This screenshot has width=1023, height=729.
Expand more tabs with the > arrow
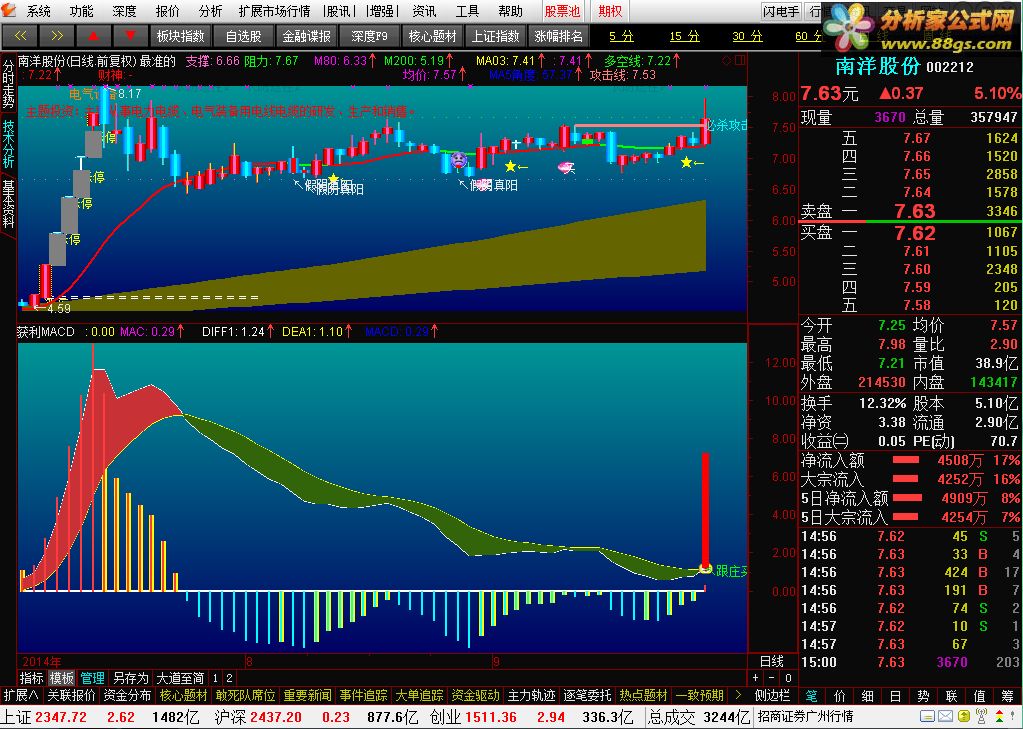[738, 696]
